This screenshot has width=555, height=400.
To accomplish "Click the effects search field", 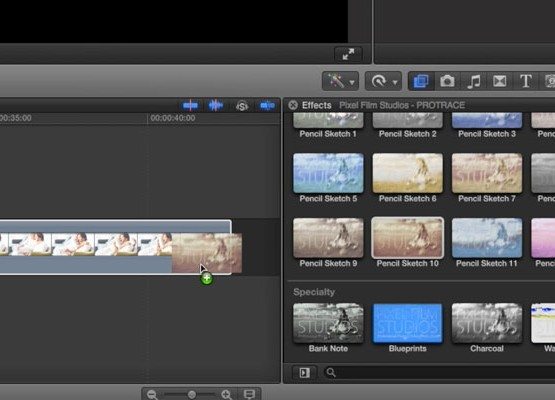I will pyautogui.click(x=439, y=372).
